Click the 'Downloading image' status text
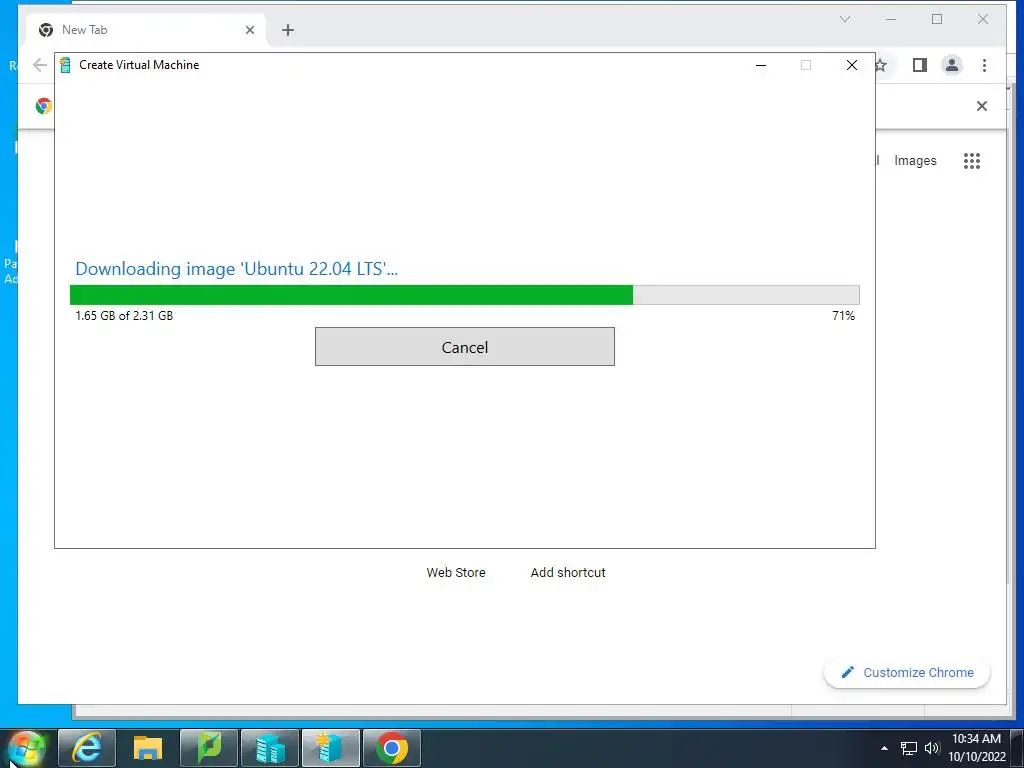The image size is (1024, 768). [x=236, y=269]
